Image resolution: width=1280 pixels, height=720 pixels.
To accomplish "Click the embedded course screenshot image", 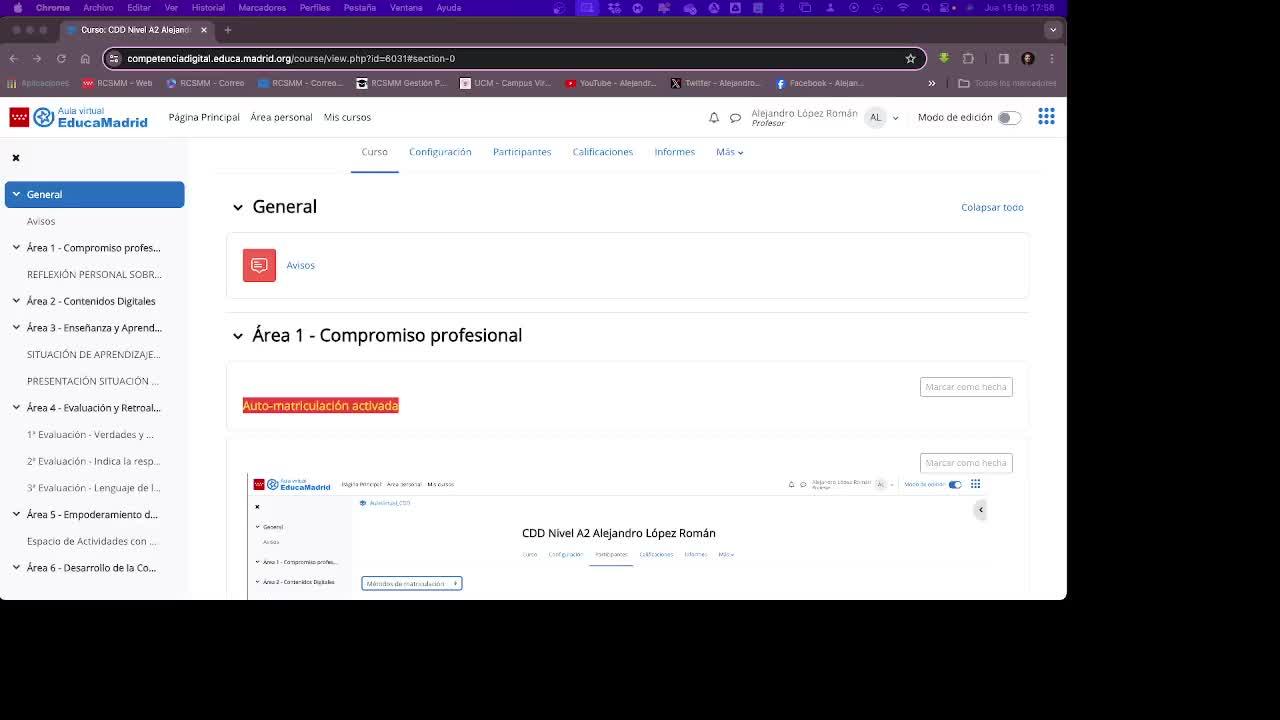I will click(x=619, y=537).
